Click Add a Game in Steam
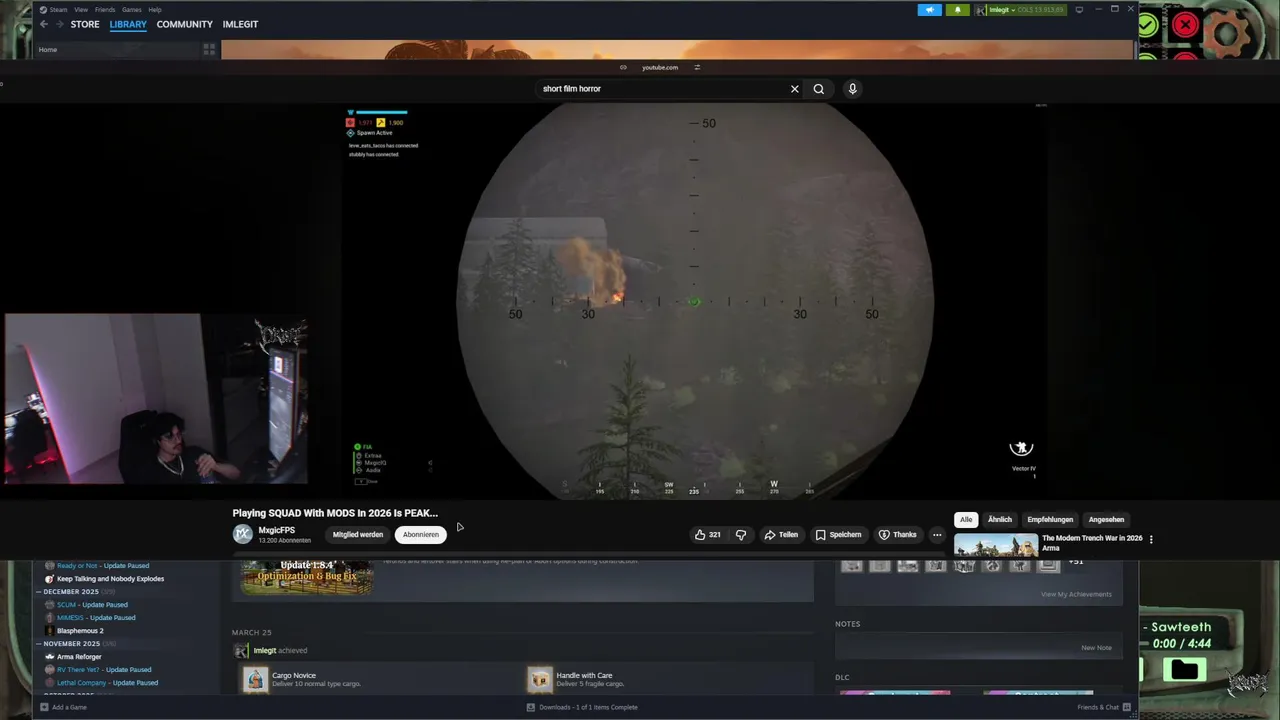 63,707
